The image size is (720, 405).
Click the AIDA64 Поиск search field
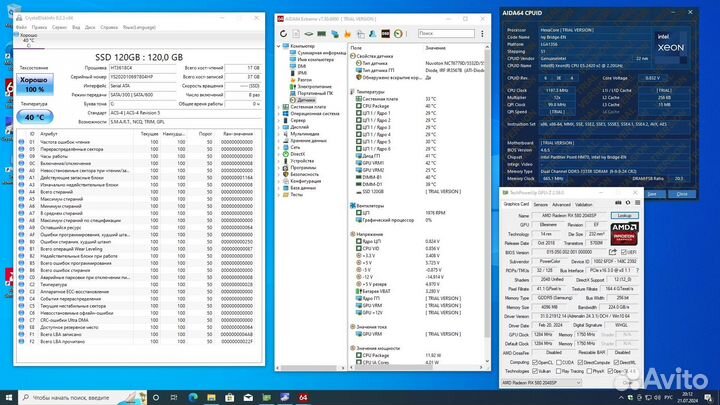click(446, 34)
